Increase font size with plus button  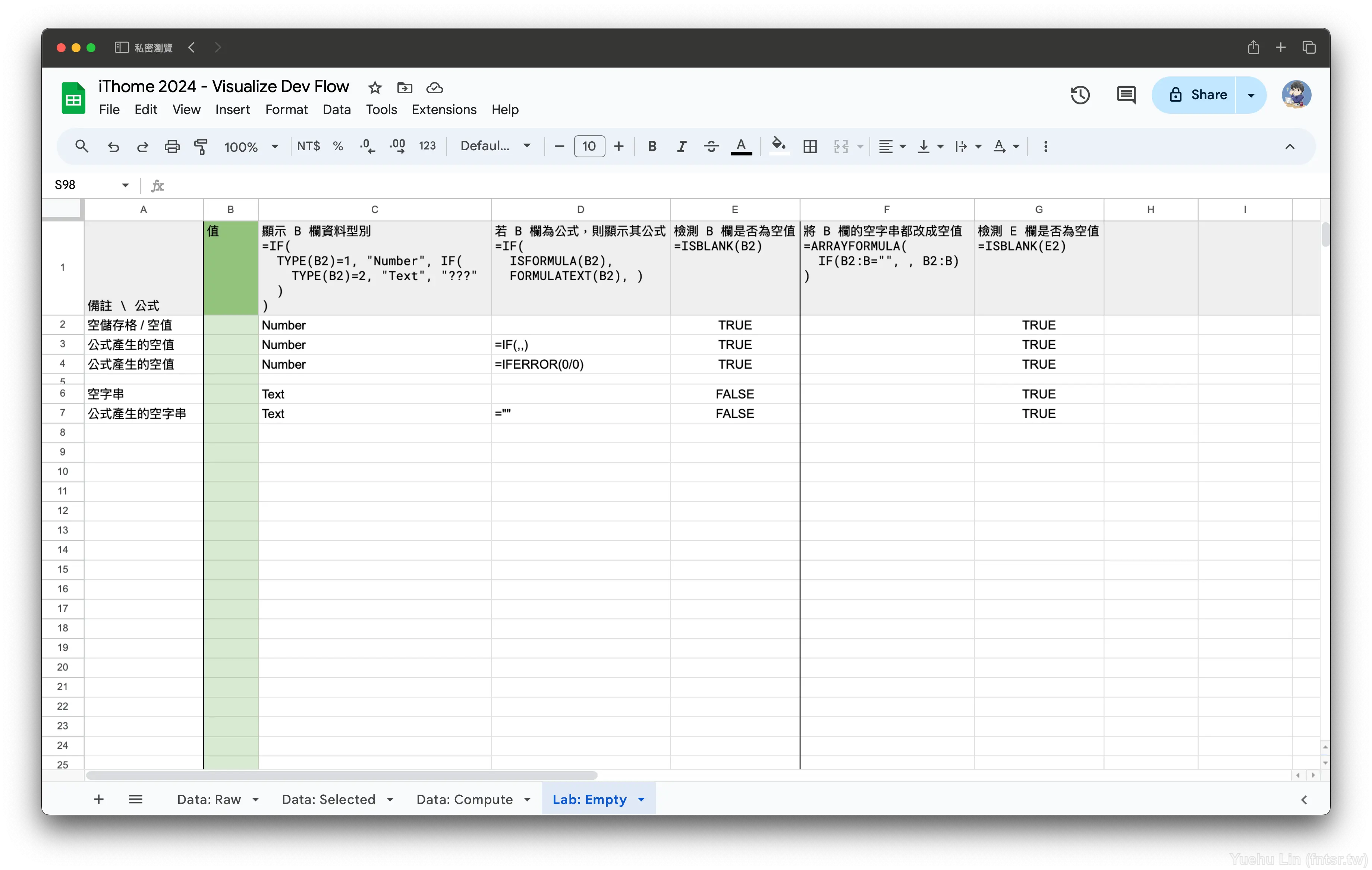click(619, 146)
